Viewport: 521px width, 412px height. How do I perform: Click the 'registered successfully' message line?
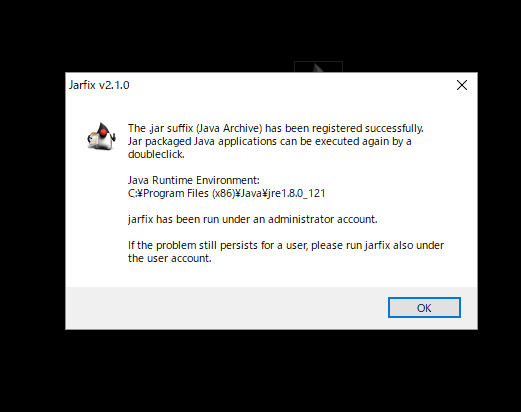pyautogui.click(x=276, y=128)
